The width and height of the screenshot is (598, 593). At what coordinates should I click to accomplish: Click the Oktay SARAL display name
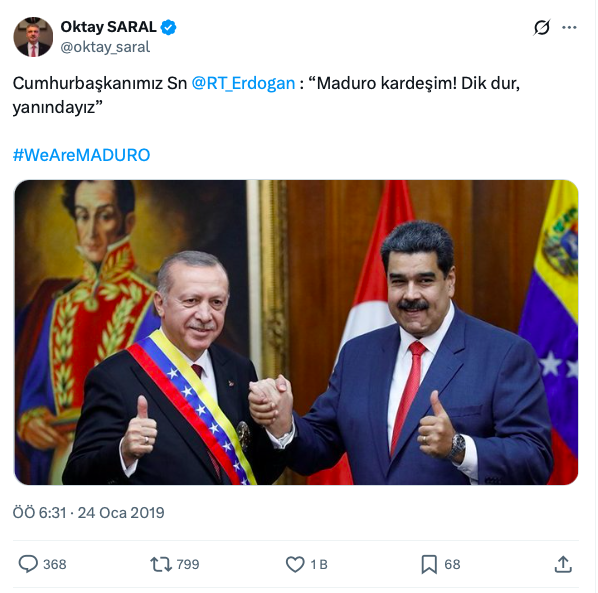pos(109,27)
